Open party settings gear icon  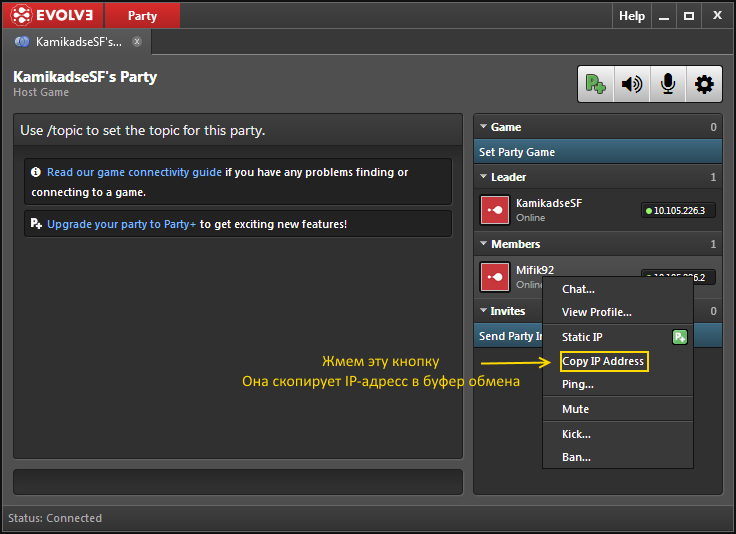click(704, 84)
